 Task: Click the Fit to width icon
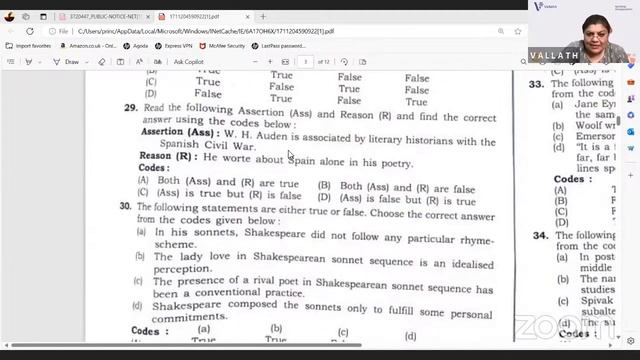point(285,62)
